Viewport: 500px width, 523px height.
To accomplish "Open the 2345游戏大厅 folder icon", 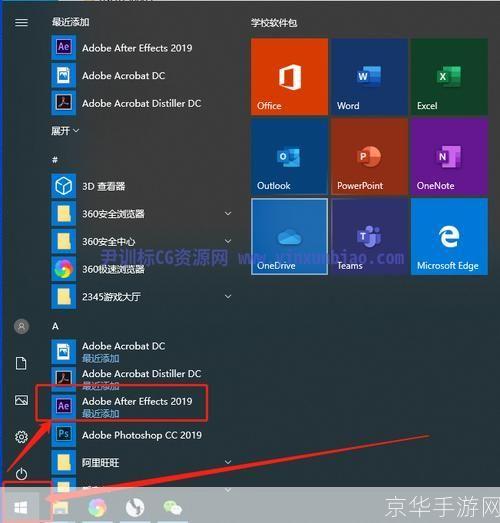I will click(63, 297).
